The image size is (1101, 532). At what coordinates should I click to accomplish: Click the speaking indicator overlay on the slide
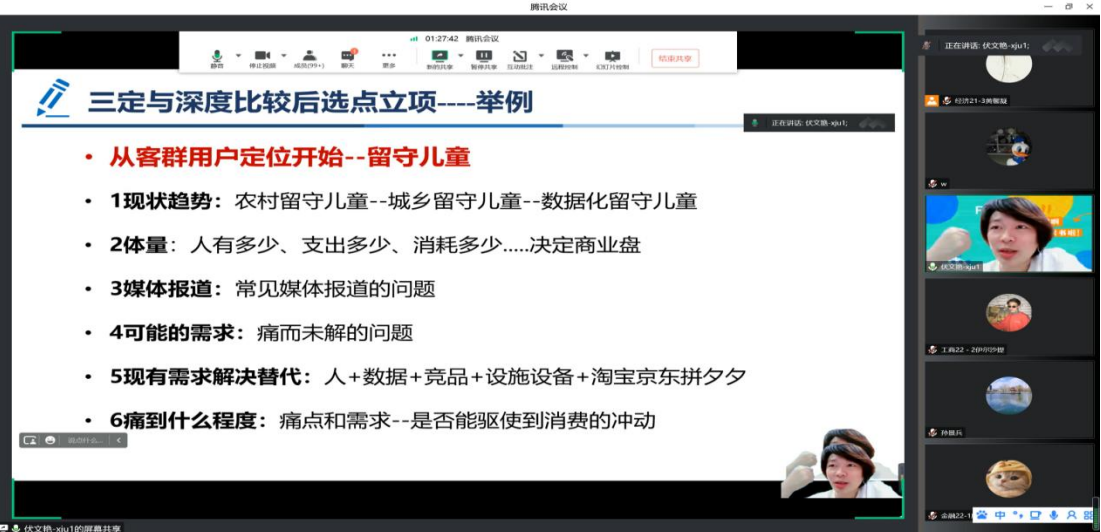tap(819, 122)
